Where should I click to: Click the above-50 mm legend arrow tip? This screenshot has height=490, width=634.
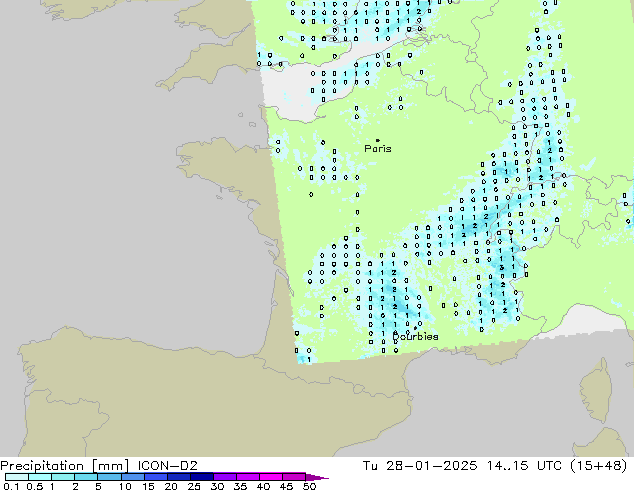coord(317,477)
